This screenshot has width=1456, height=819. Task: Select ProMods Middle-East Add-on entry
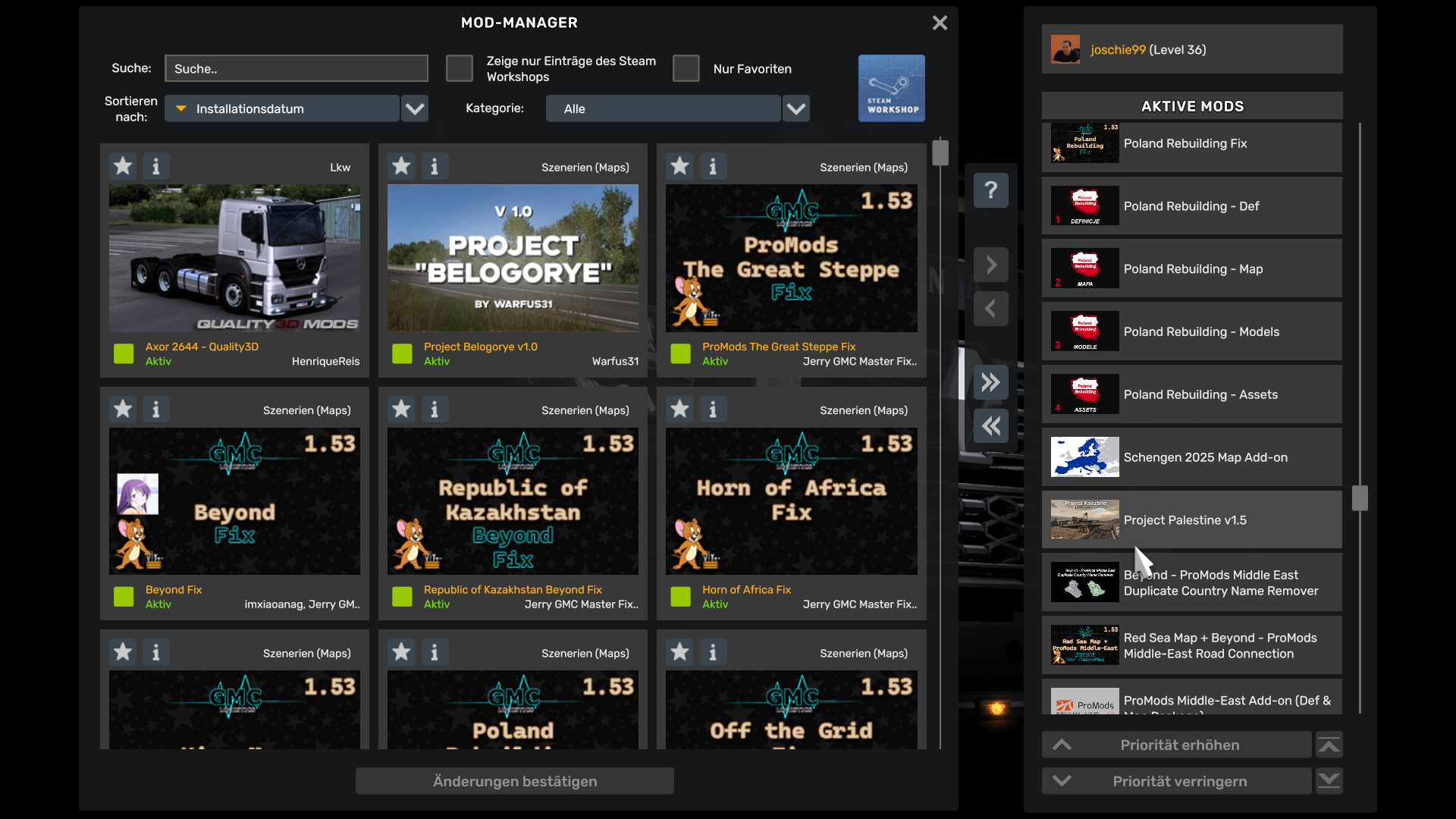(1192, 698)
